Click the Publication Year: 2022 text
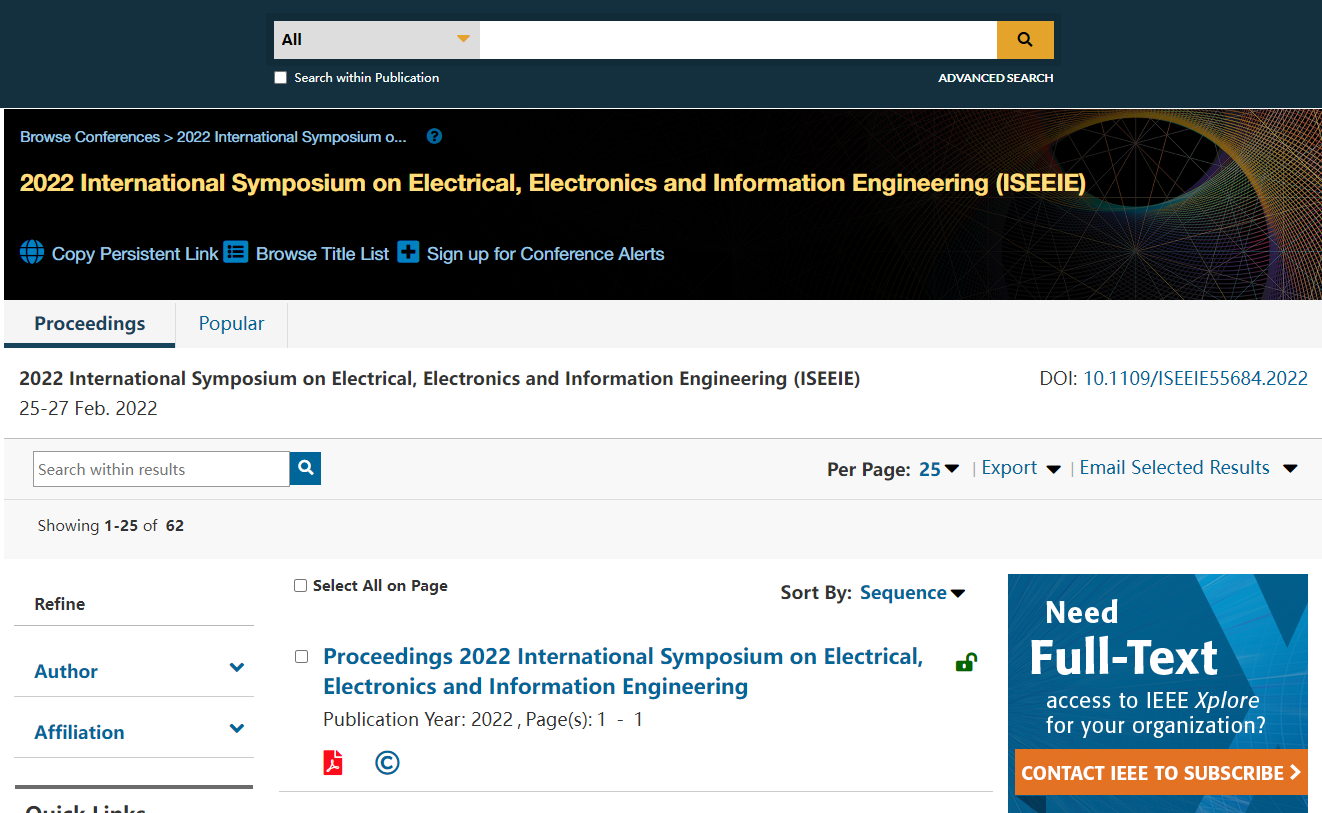This screenshot has height=813, width=1322. [x=418, y=720]
